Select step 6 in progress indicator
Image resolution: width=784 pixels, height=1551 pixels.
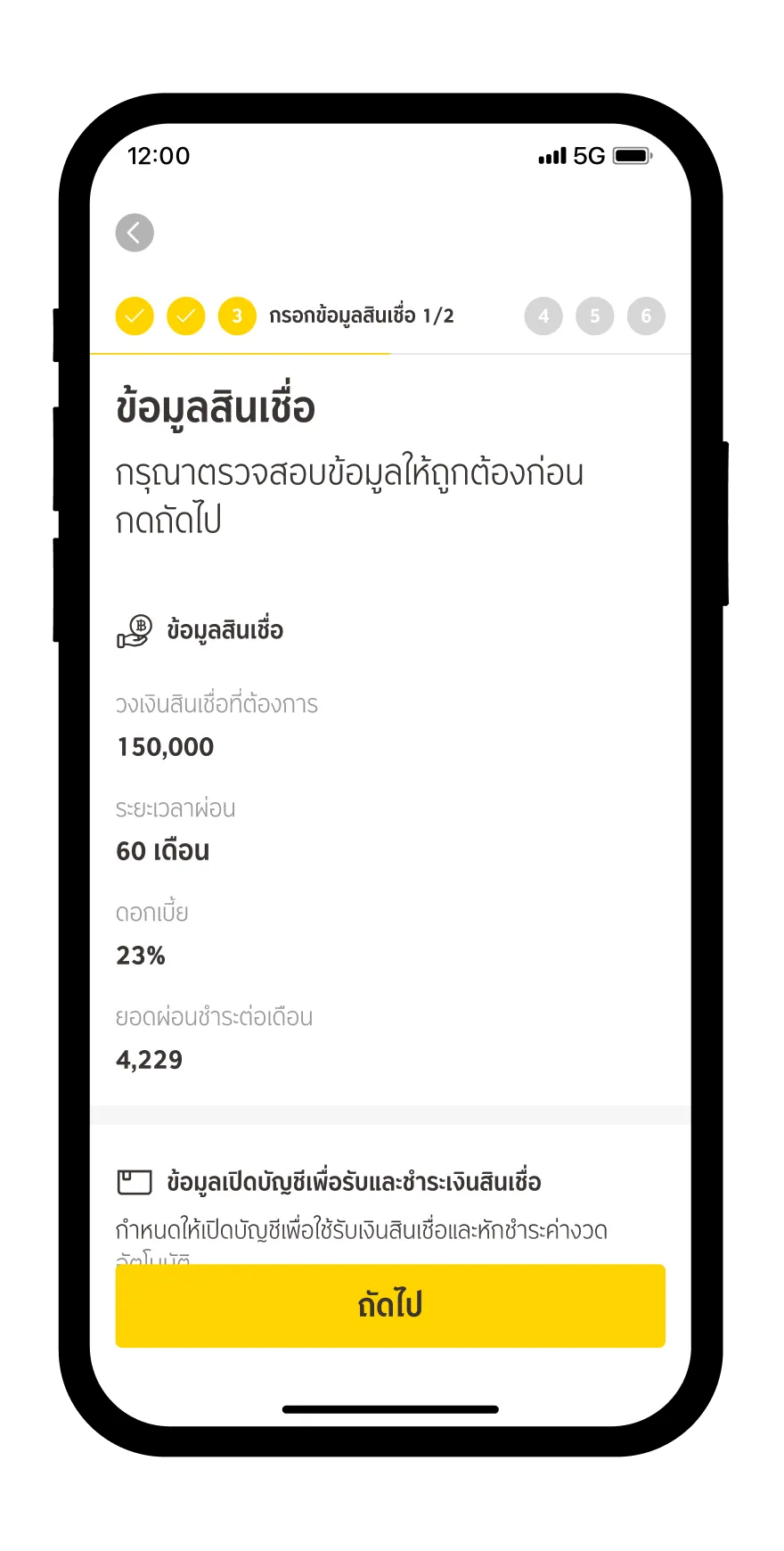coord(646,316)
